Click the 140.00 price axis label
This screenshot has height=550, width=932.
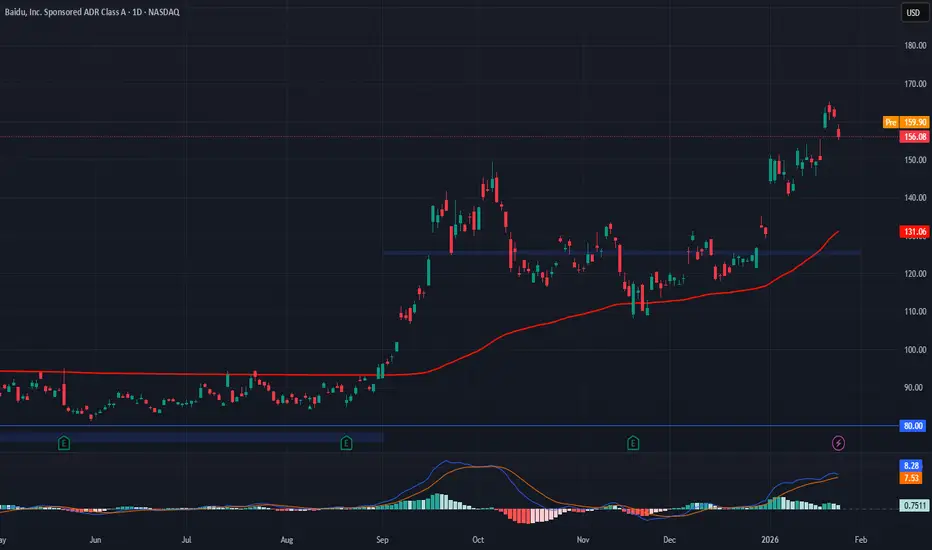915,198
